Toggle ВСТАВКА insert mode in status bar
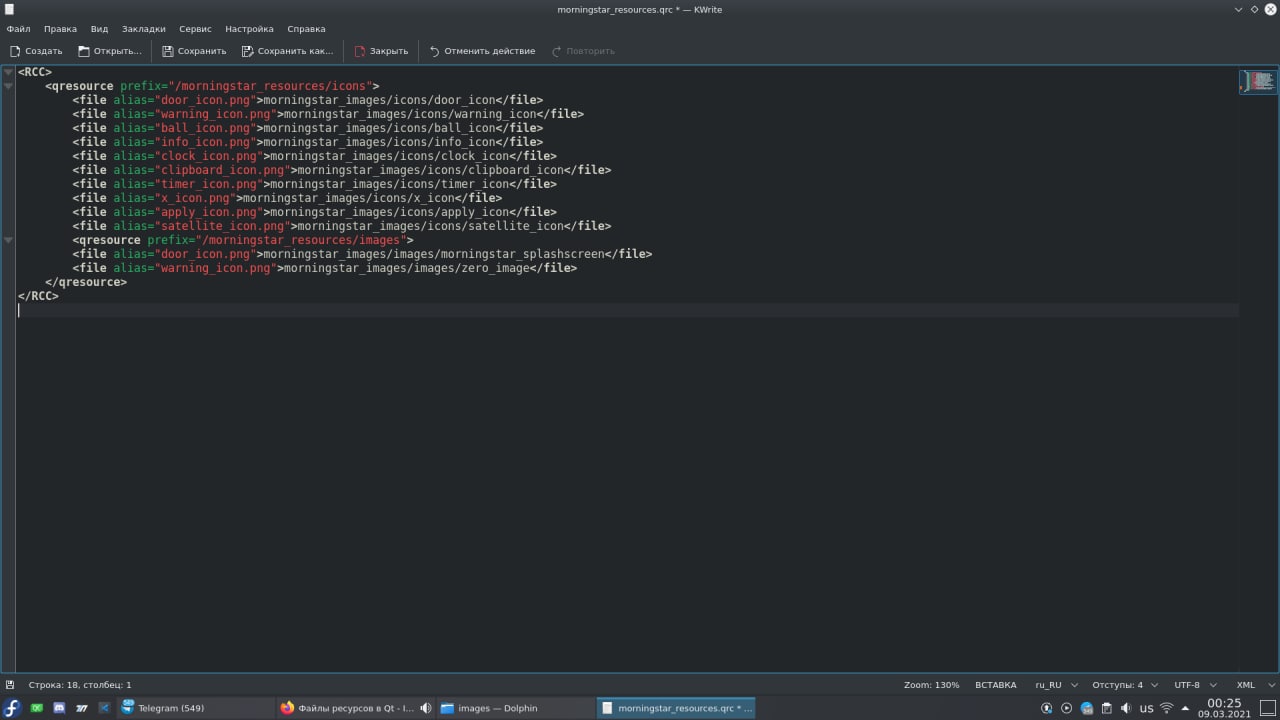This screenshot has width=1280, height=720. 995,685
